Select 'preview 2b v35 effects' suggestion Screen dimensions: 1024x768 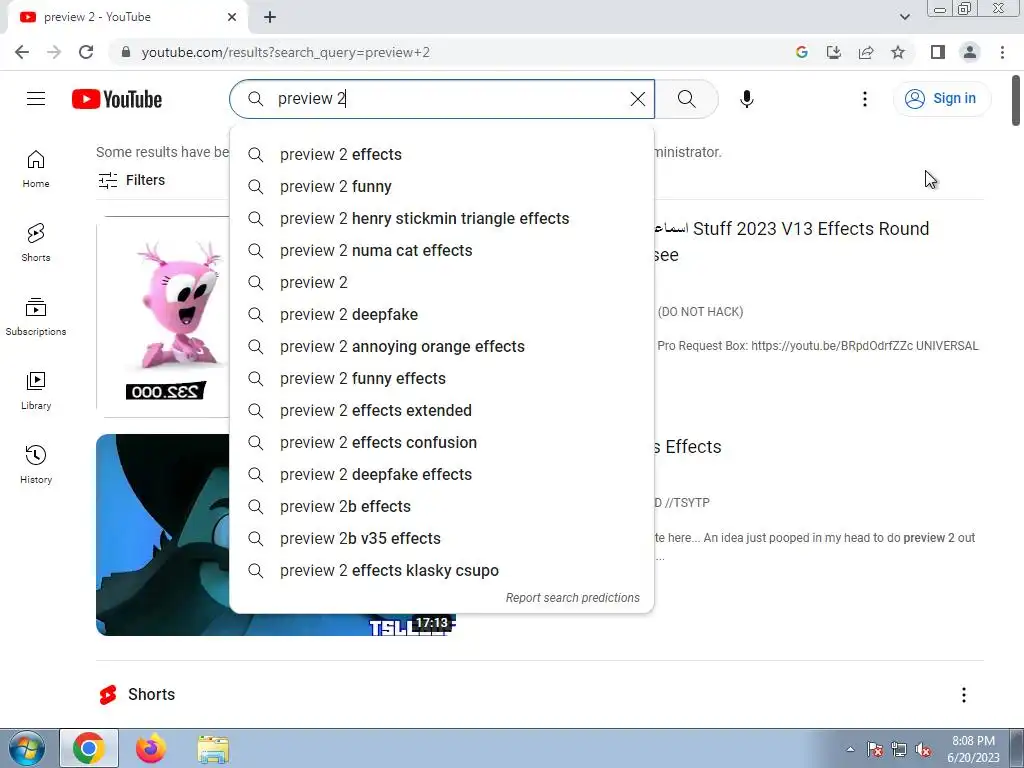pos(441,539)
